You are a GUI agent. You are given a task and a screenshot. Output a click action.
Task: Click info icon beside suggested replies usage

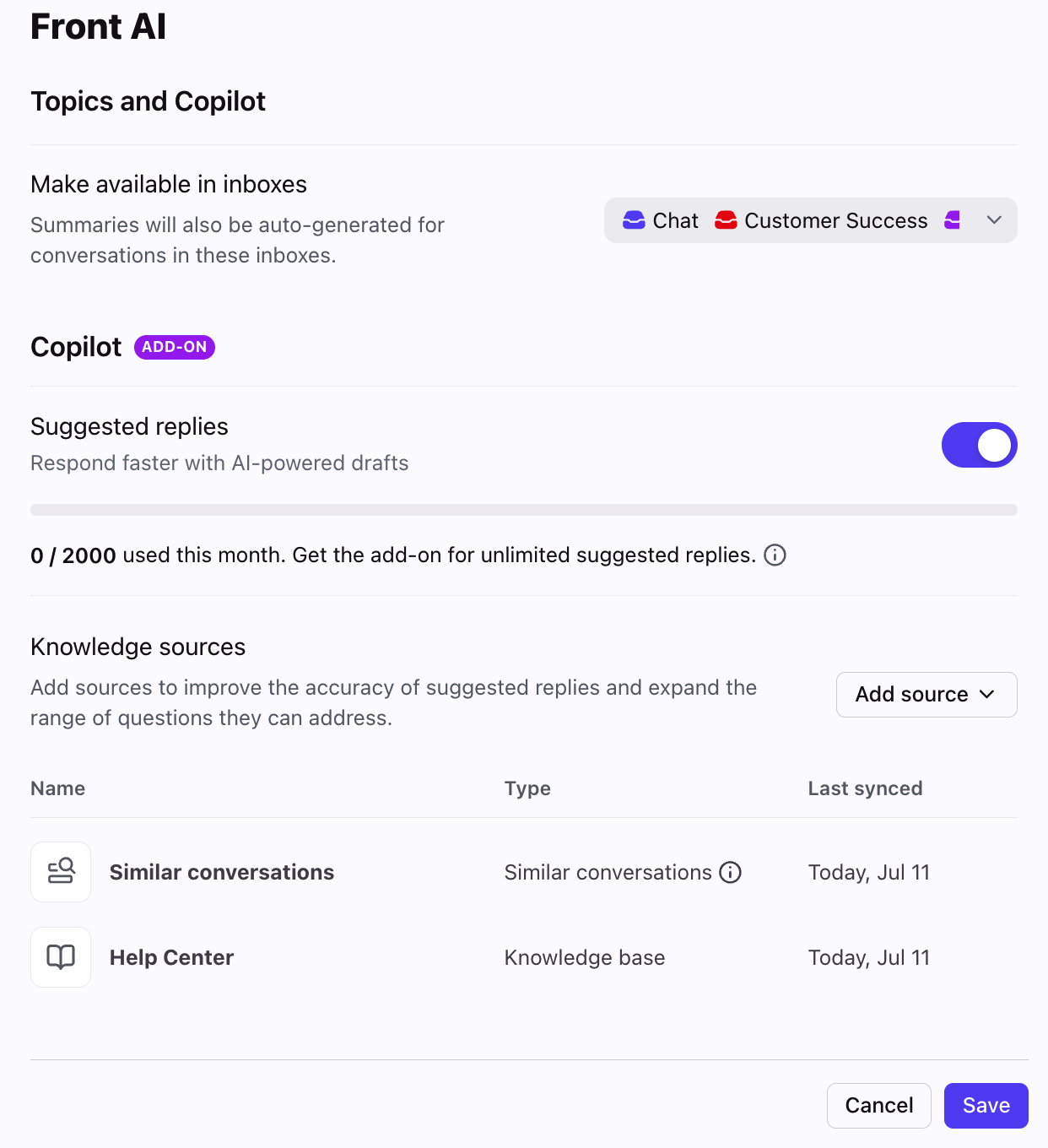(x=775, y=555)
